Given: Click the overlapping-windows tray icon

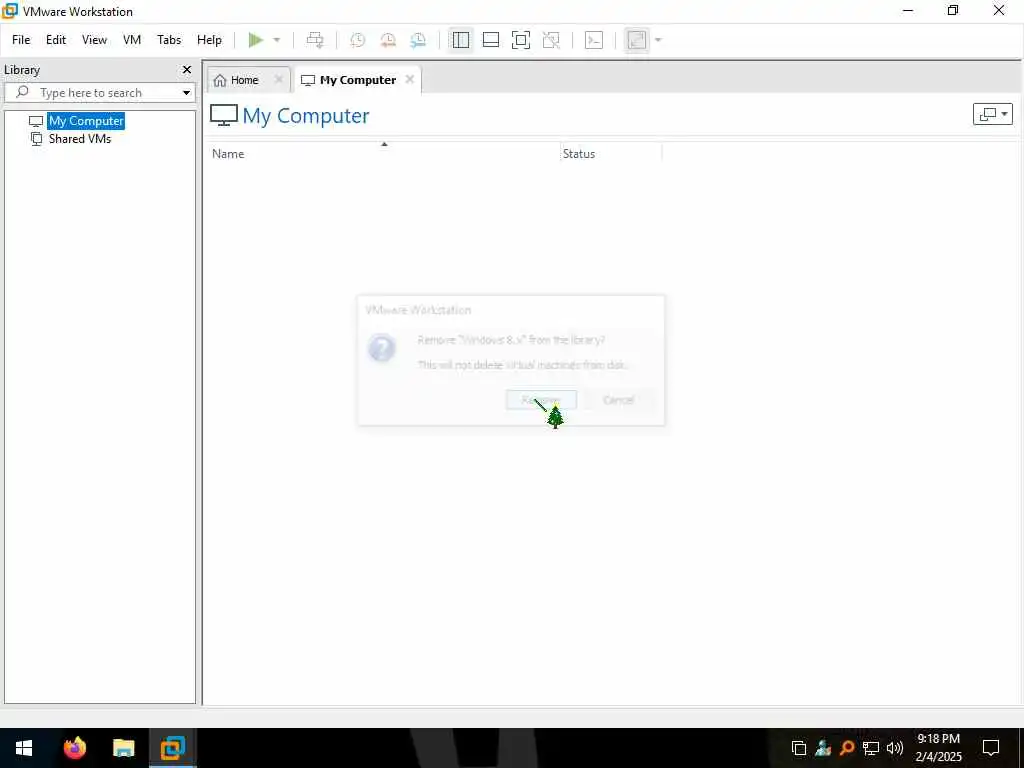Looking at the screenshot, I should click(x=798, y=748).
